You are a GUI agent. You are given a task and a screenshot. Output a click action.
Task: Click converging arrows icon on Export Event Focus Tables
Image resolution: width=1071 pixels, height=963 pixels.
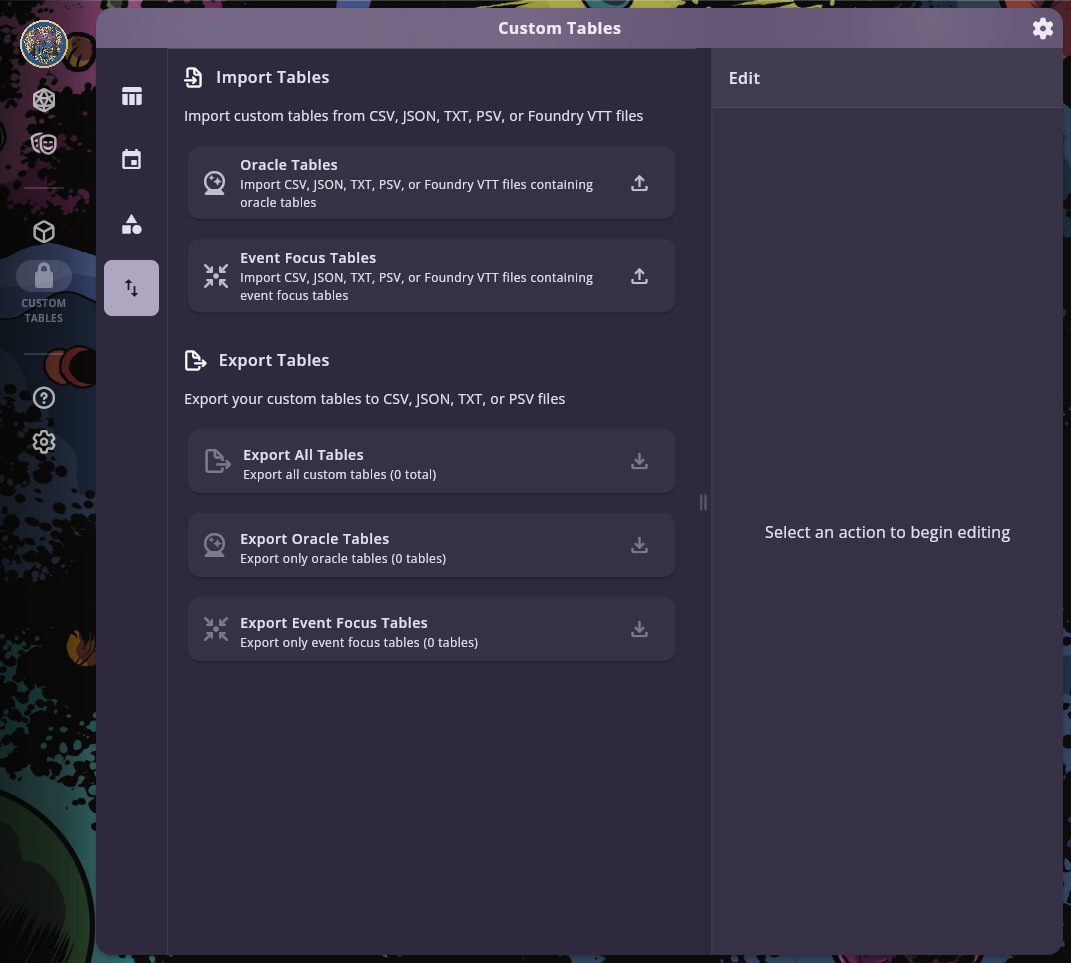[x=216, y=629]
